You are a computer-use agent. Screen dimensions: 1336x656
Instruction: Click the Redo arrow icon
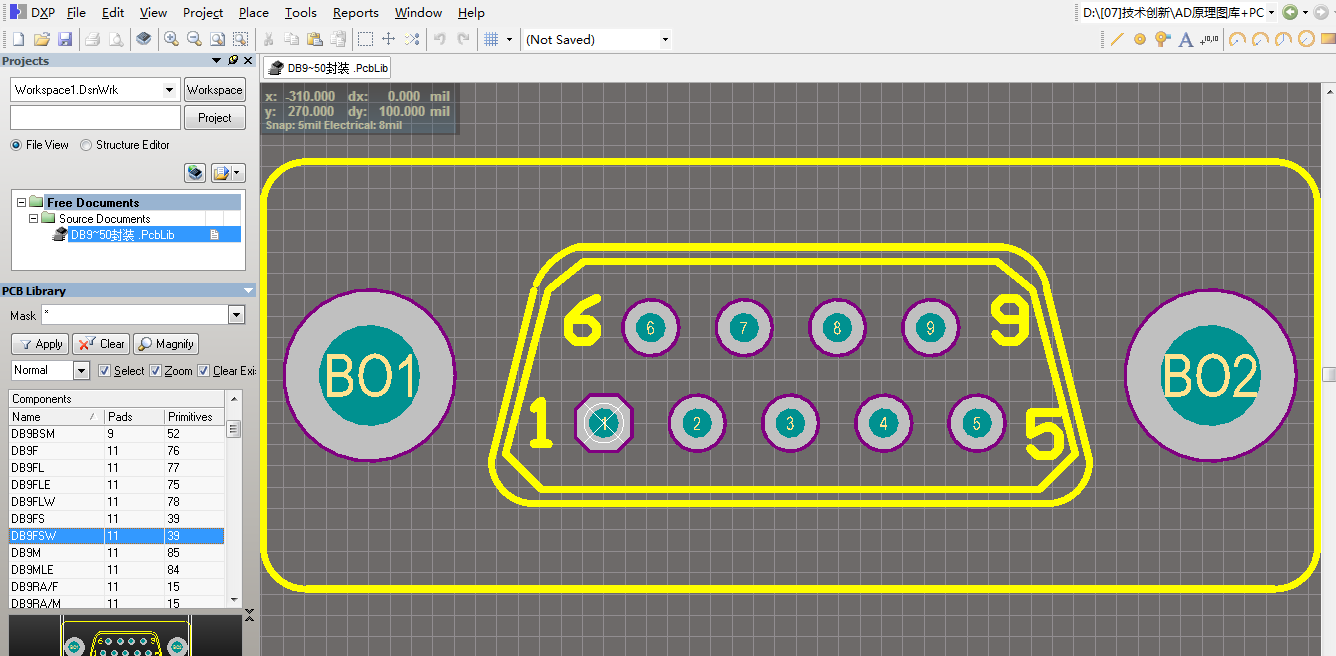[463, 39]
